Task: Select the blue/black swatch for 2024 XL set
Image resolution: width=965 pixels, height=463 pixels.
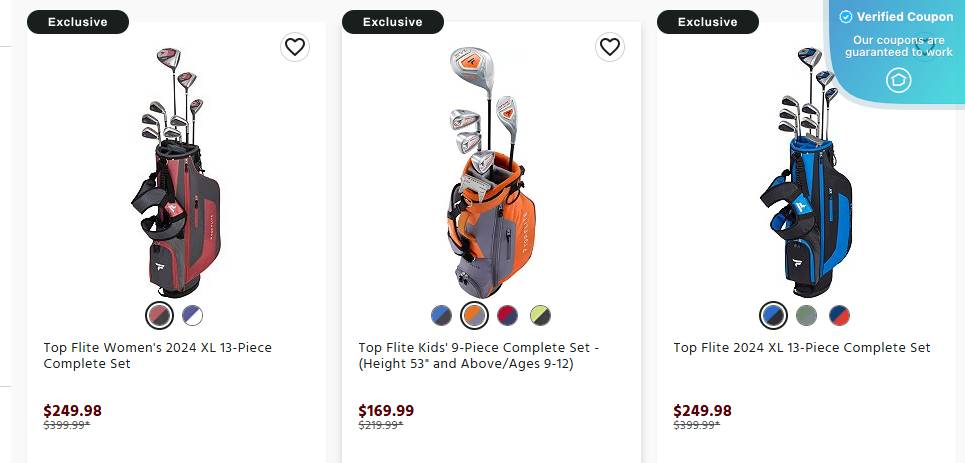Action: [773, 316]
